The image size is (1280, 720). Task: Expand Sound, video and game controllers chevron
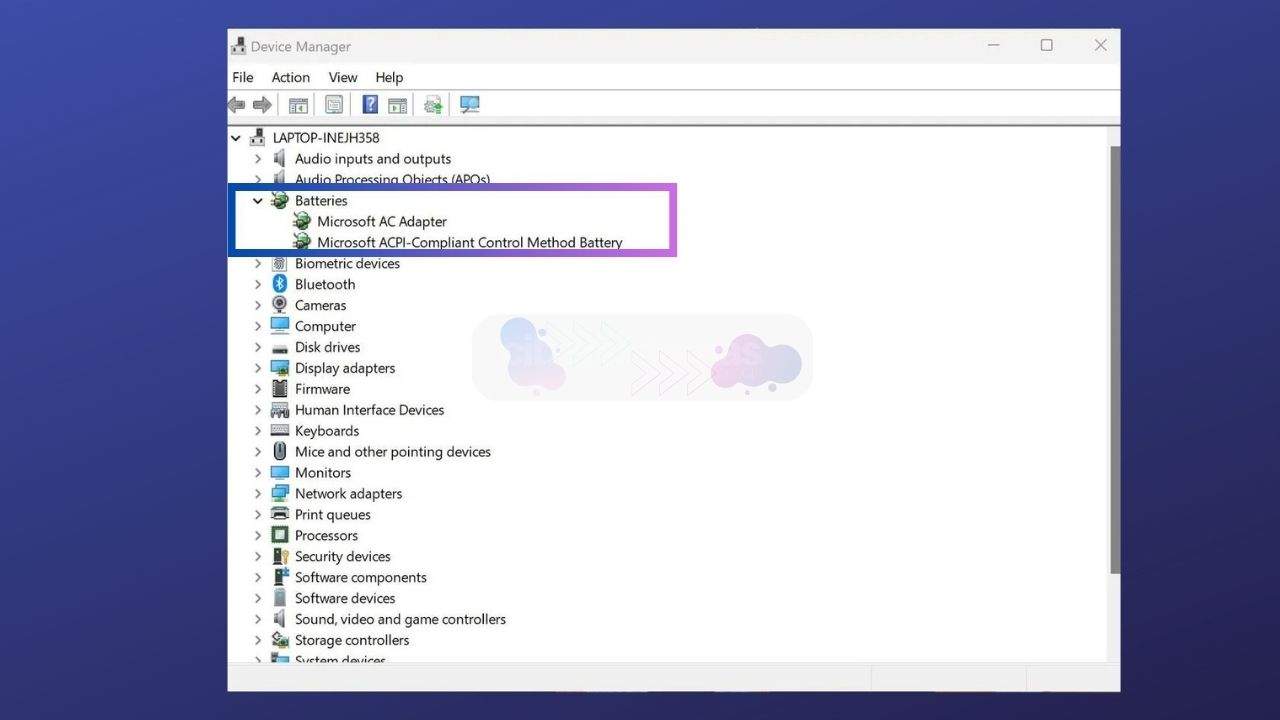257,620
